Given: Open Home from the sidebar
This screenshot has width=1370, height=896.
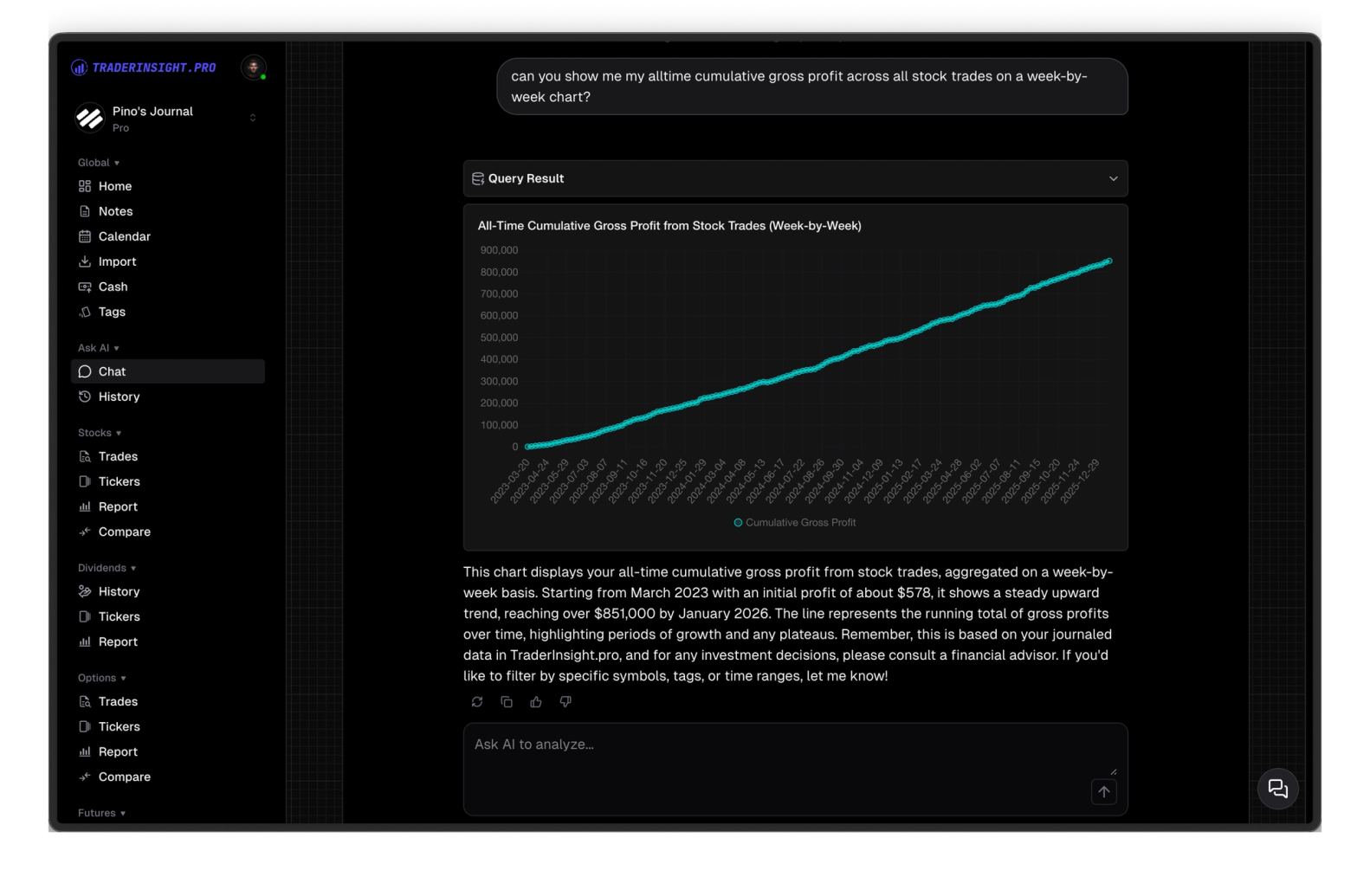Looking at the screenshot, I should [x=167, y=186].
